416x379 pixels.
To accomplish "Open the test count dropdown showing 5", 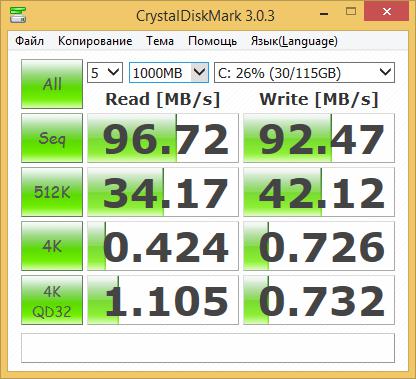I will coord(105,73).
